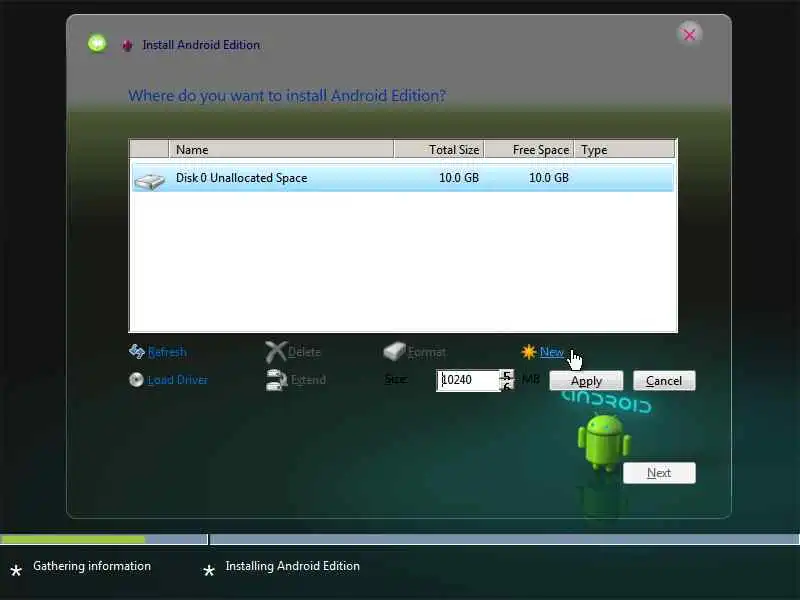
Task: Click the 10.0 GB Free Space value
Action: click(x=548, y=178)
